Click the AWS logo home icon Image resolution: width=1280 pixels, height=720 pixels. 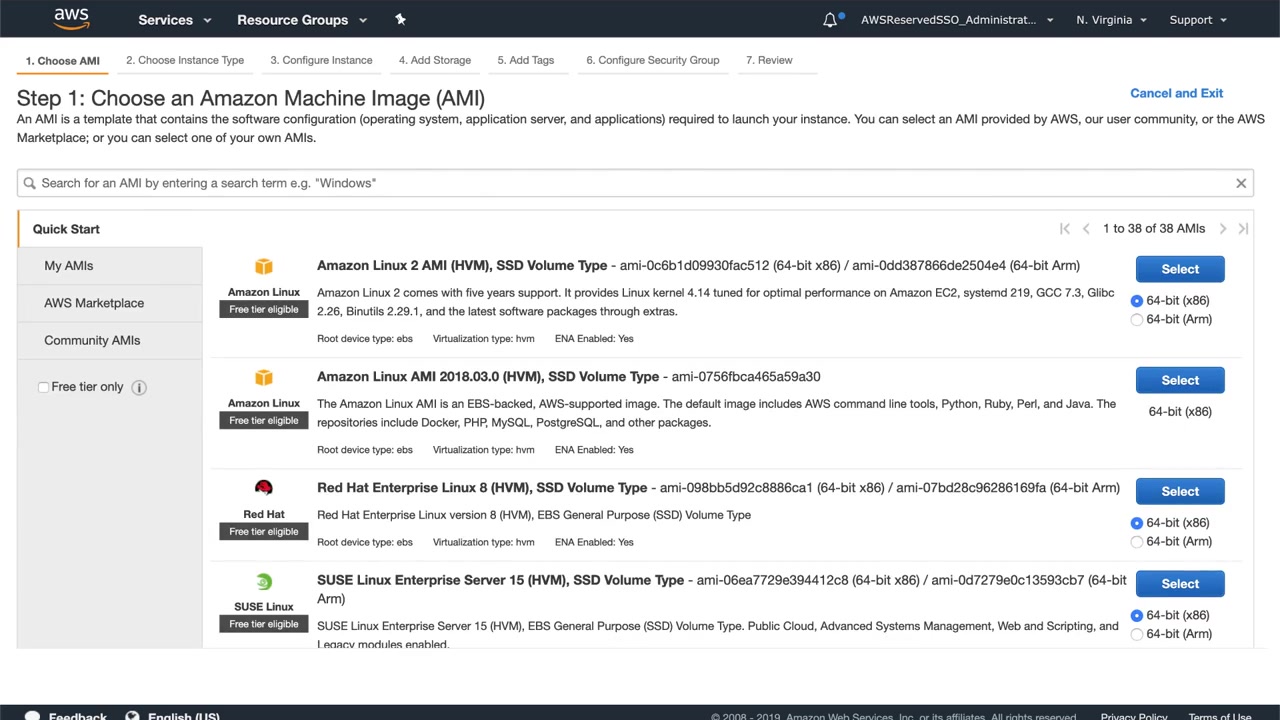click(x=71, y=19)
